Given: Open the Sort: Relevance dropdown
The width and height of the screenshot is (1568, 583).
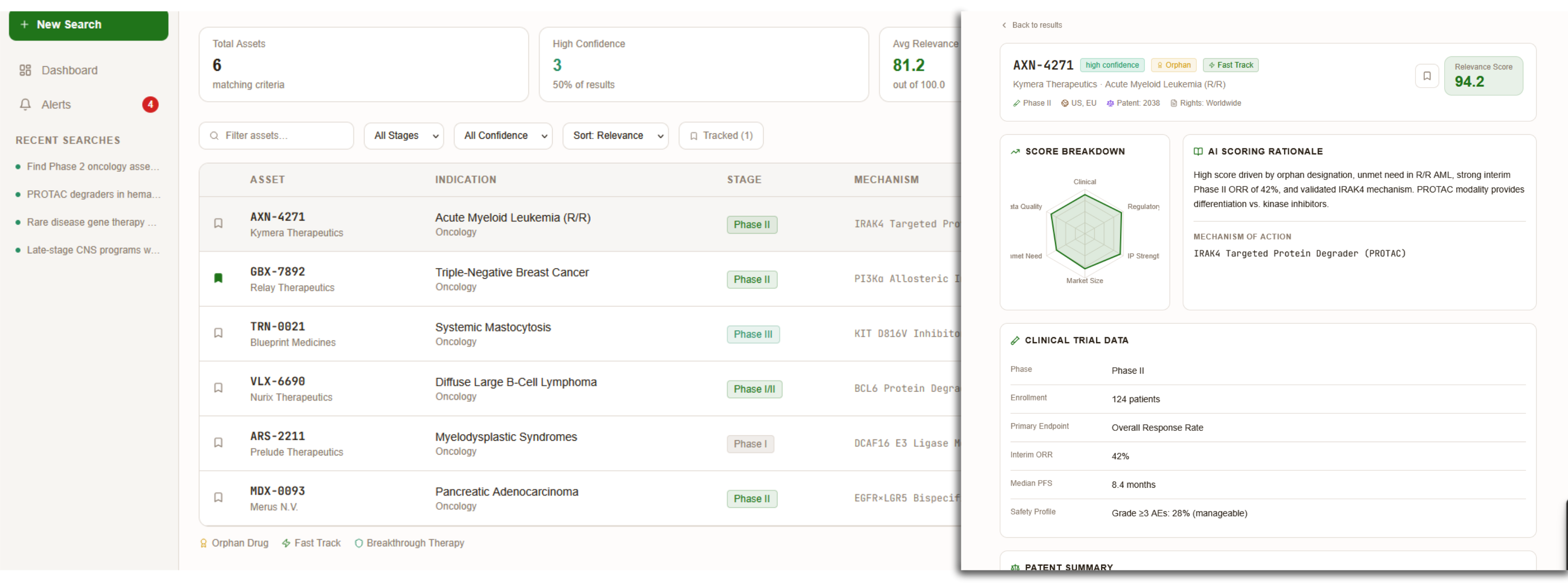Looking at the screenshot, I should point(615,136).
